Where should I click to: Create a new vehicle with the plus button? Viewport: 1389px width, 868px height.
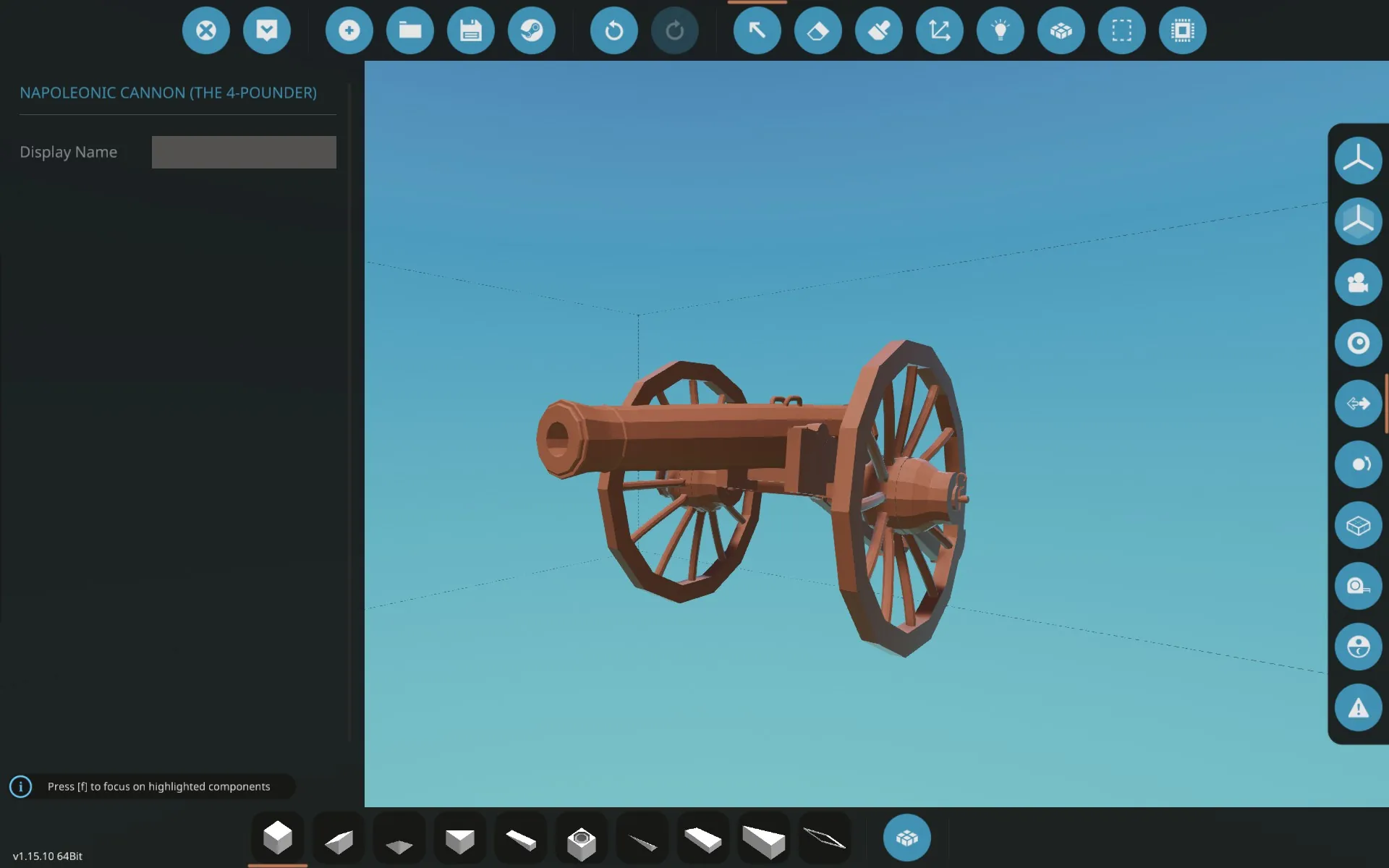(349, 30)
